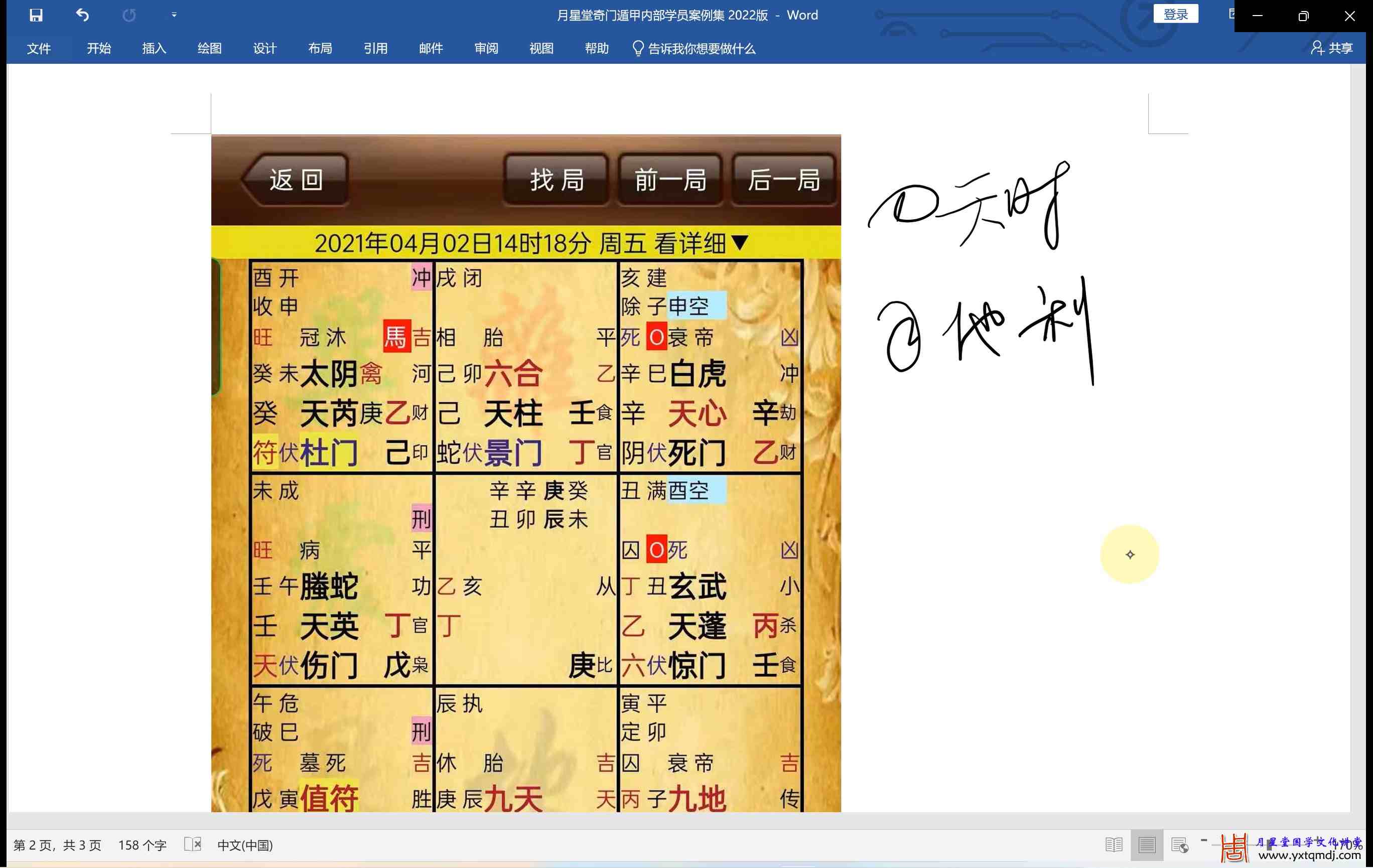Screen dimensions: 1373x868
Task: Switch to Web Layout view
Action: 1179,844
